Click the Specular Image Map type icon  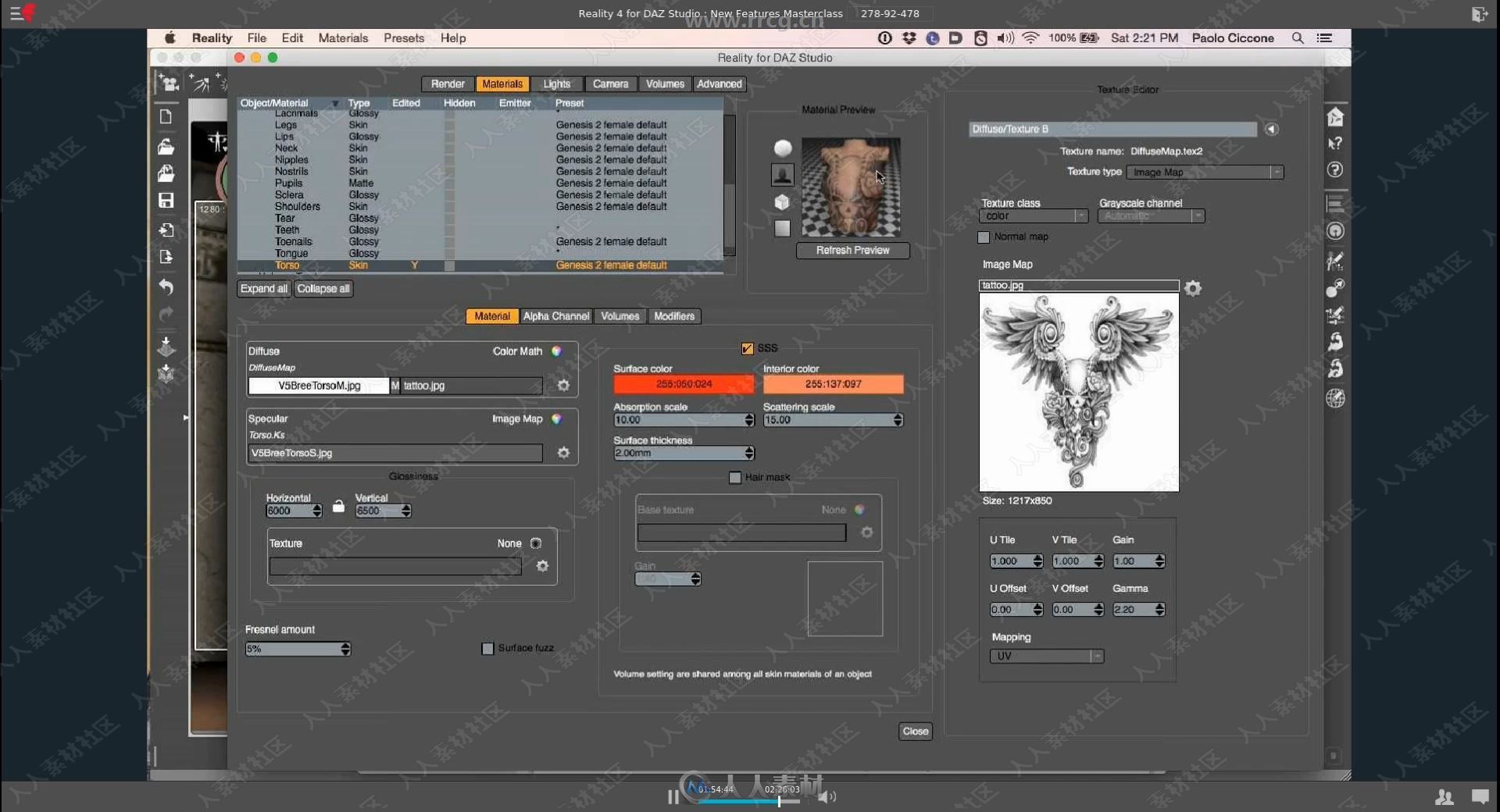(556, 419)
